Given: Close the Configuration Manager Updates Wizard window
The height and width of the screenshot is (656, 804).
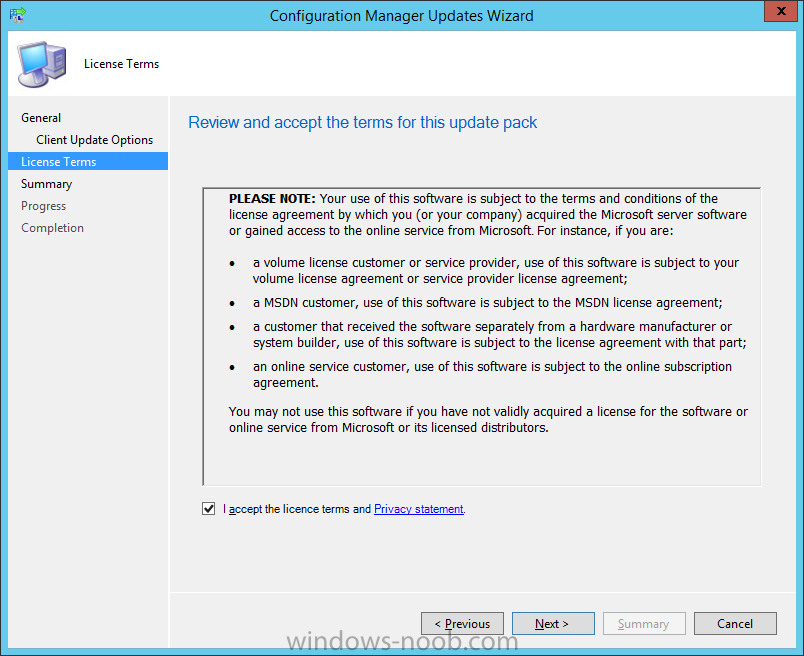Looking at the screenshot, I should point(781,11).
